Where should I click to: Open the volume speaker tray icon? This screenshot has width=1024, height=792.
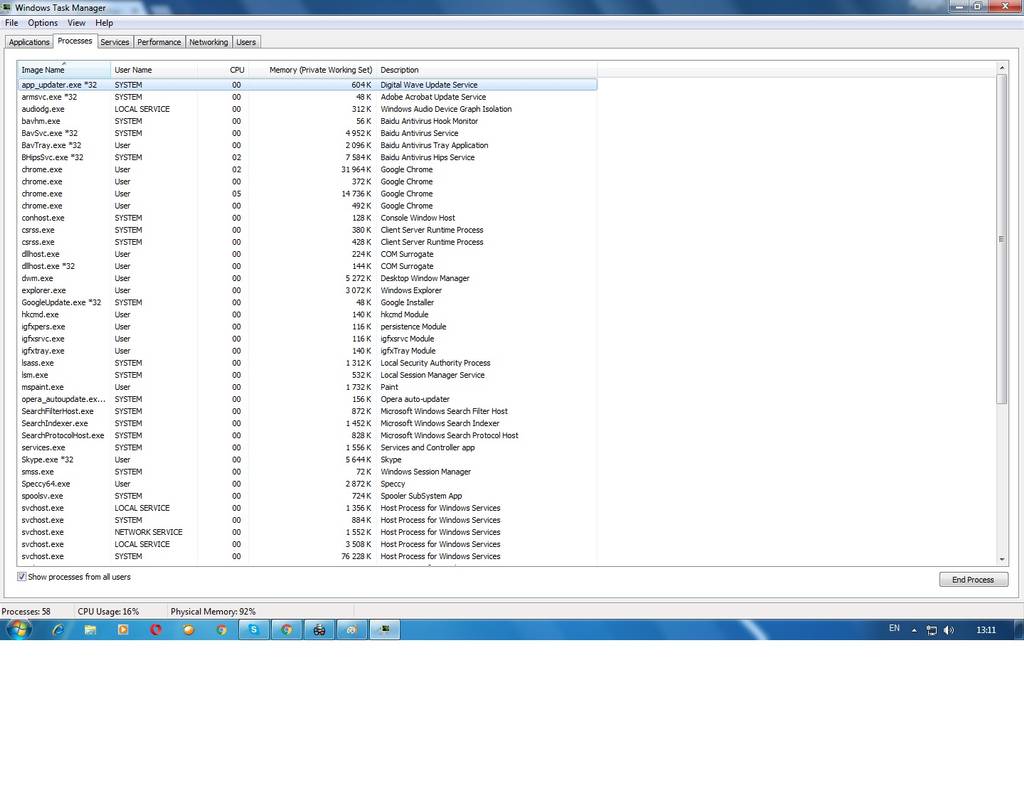[x=949, y=630]
